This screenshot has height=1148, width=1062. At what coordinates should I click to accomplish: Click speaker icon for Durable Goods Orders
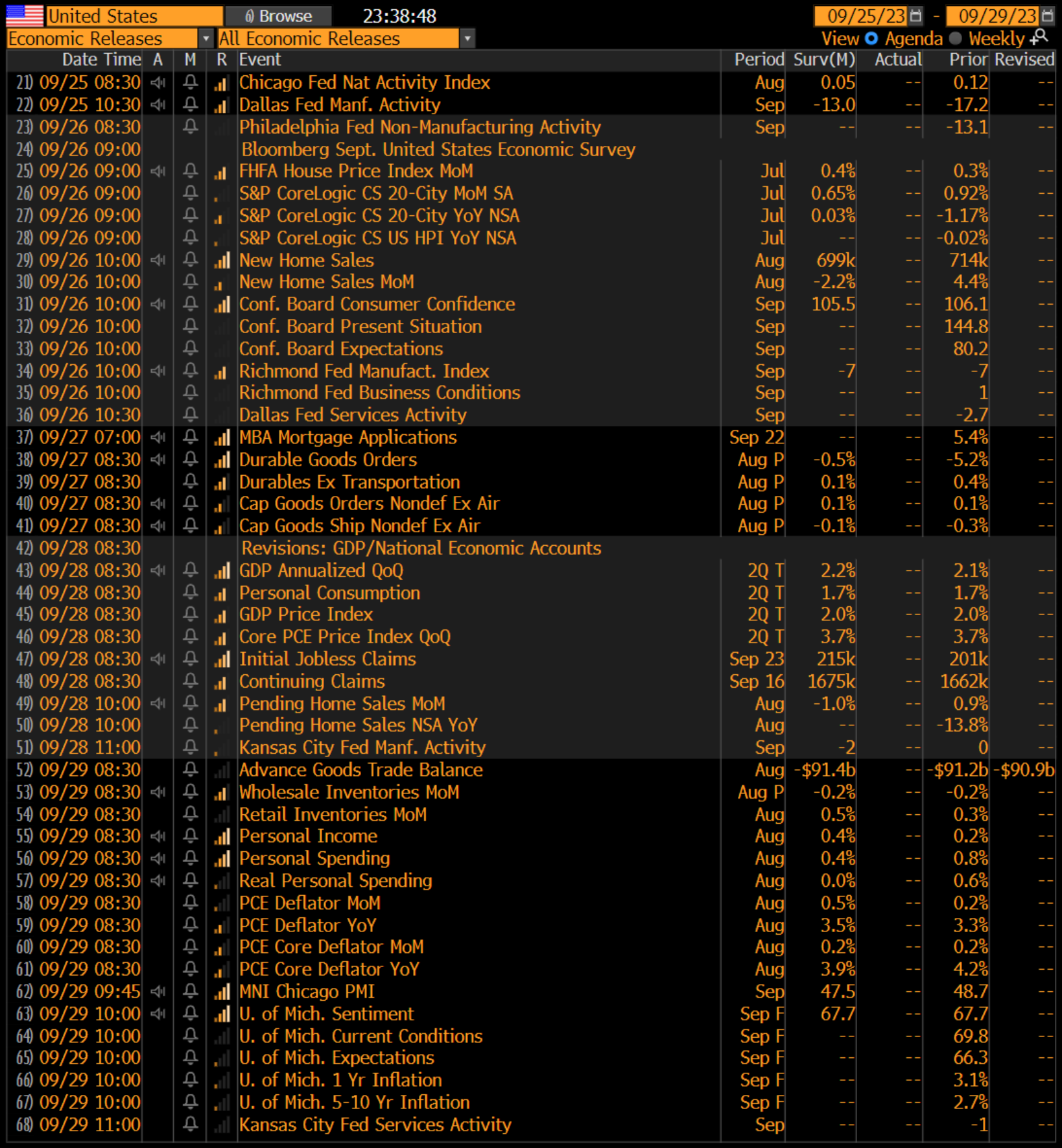click(x=158, y=460)
